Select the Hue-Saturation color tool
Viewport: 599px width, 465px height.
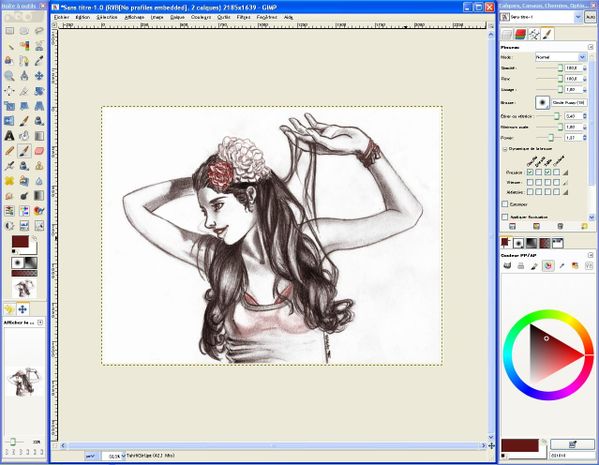pyautogui.click(x=24, y=211)
